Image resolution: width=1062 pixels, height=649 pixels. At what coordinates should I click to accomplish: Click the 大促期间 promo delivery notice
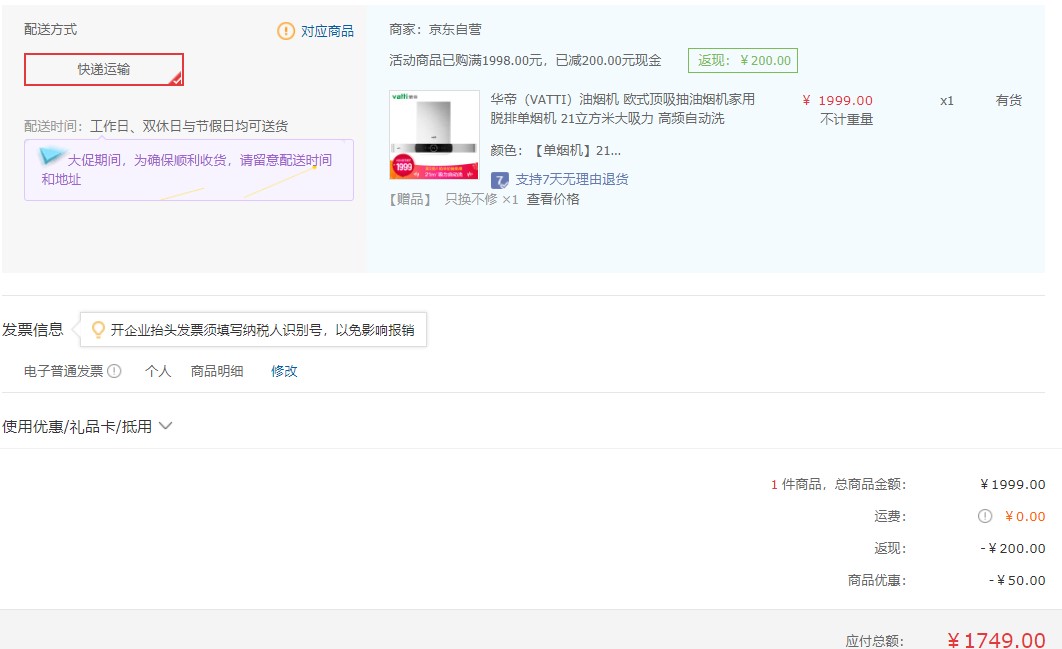(189, 170)
